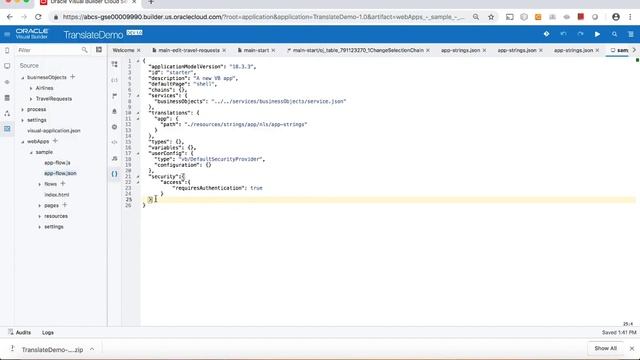Screen dimensions: 640x360
Task: Click the Git/share header icon
Action: (547, 34)
